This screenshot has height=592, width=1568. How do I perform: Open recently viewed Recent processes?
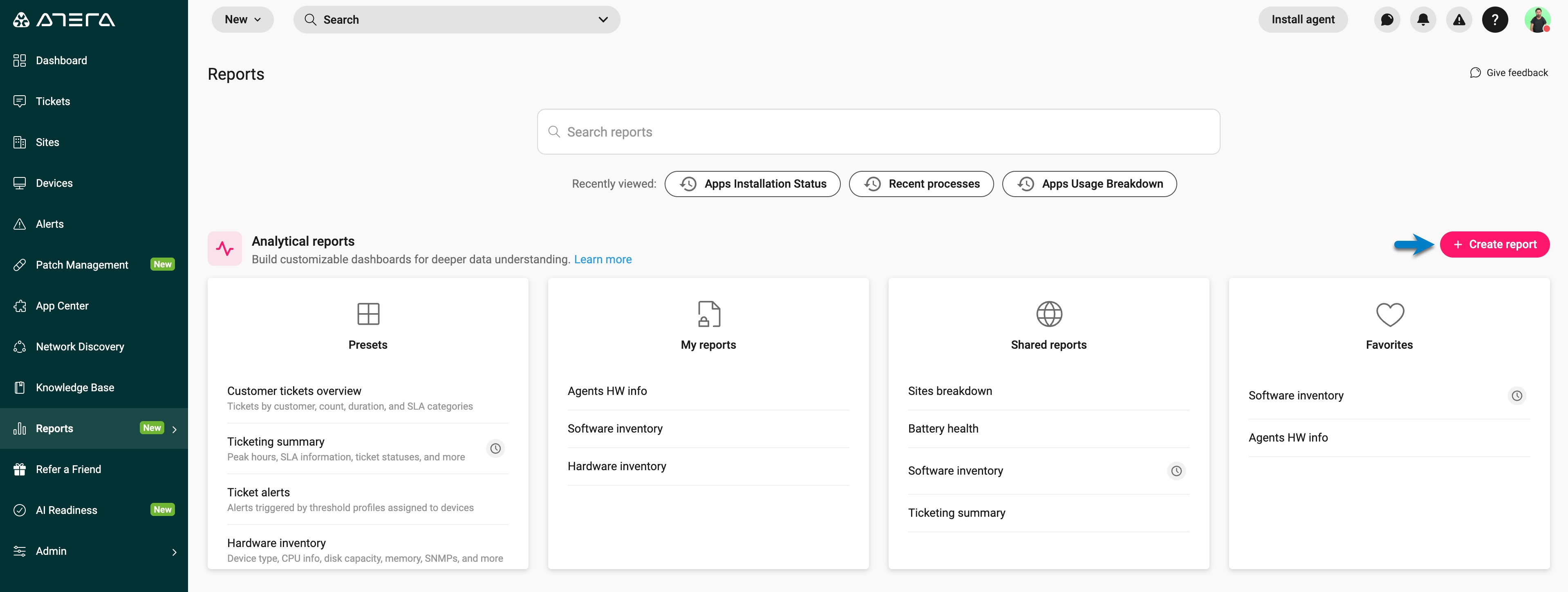pyautogui.click(x=921, y=184)
